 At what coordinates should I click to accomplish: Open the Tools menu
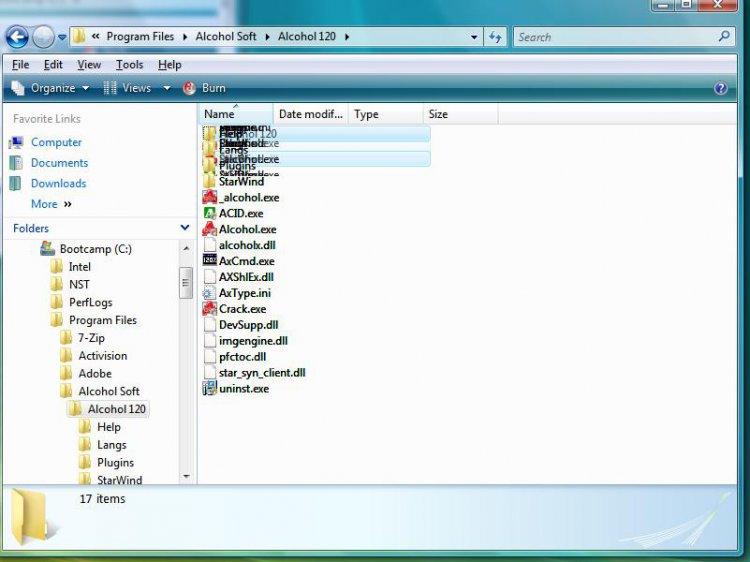[129, 65]
